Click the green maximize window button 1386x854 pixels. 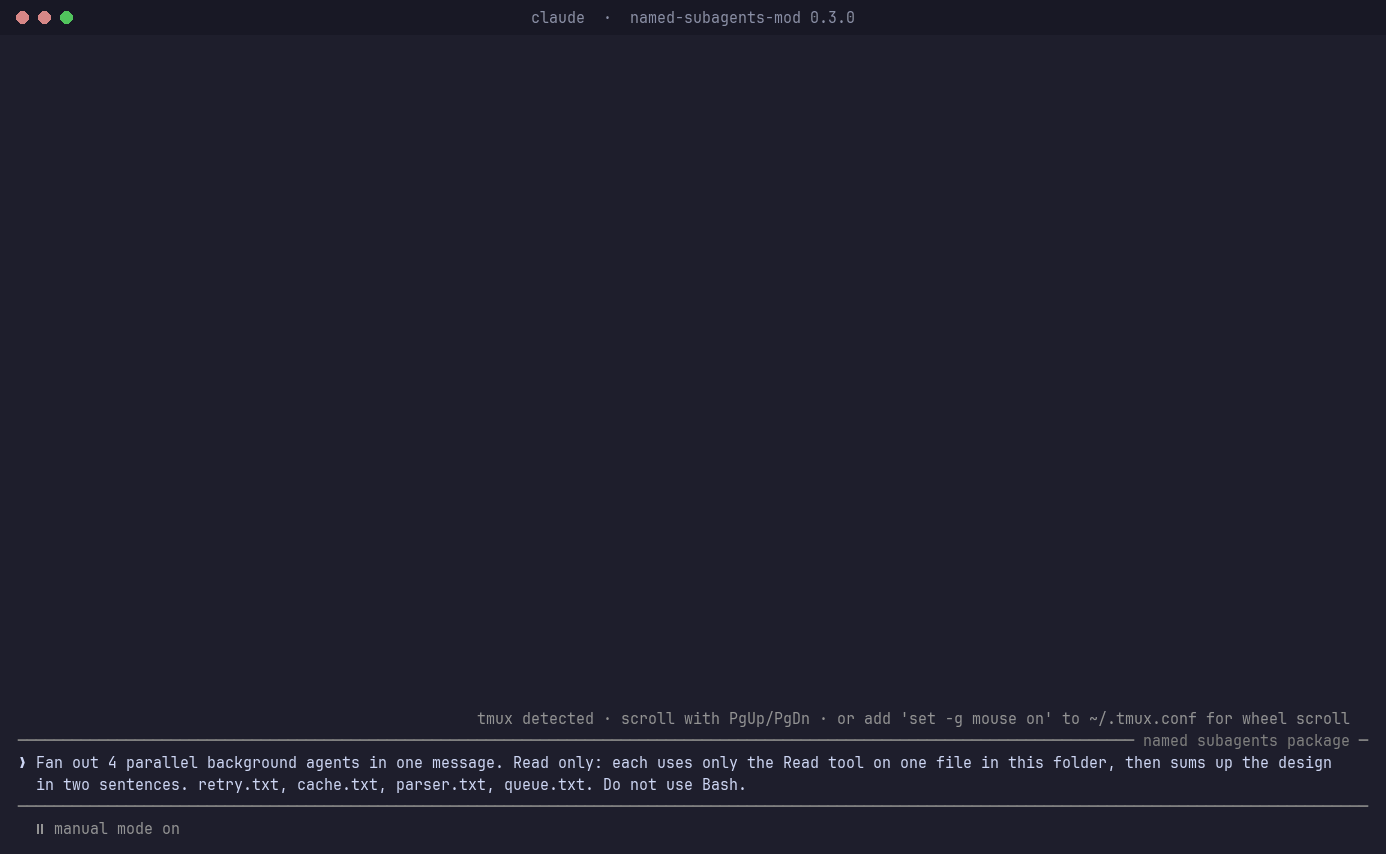pos(66,18)
